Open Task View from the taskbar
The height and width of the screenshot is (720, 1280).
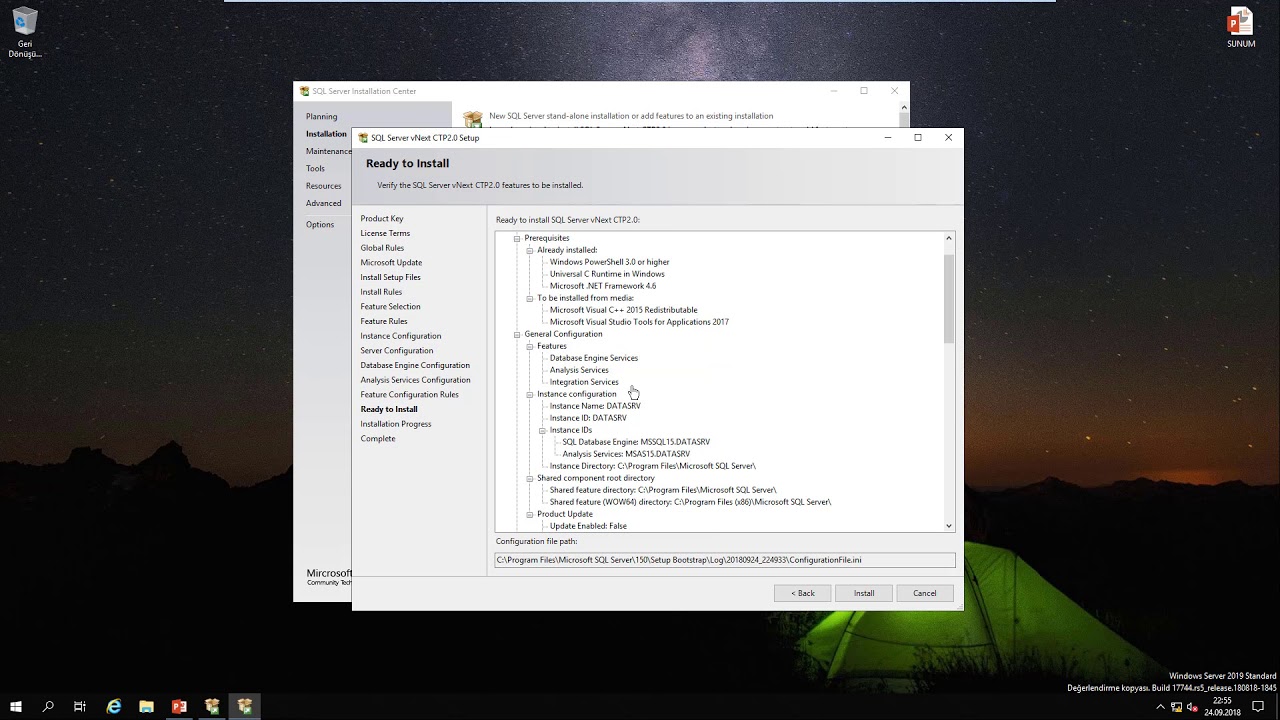[80, 706]
